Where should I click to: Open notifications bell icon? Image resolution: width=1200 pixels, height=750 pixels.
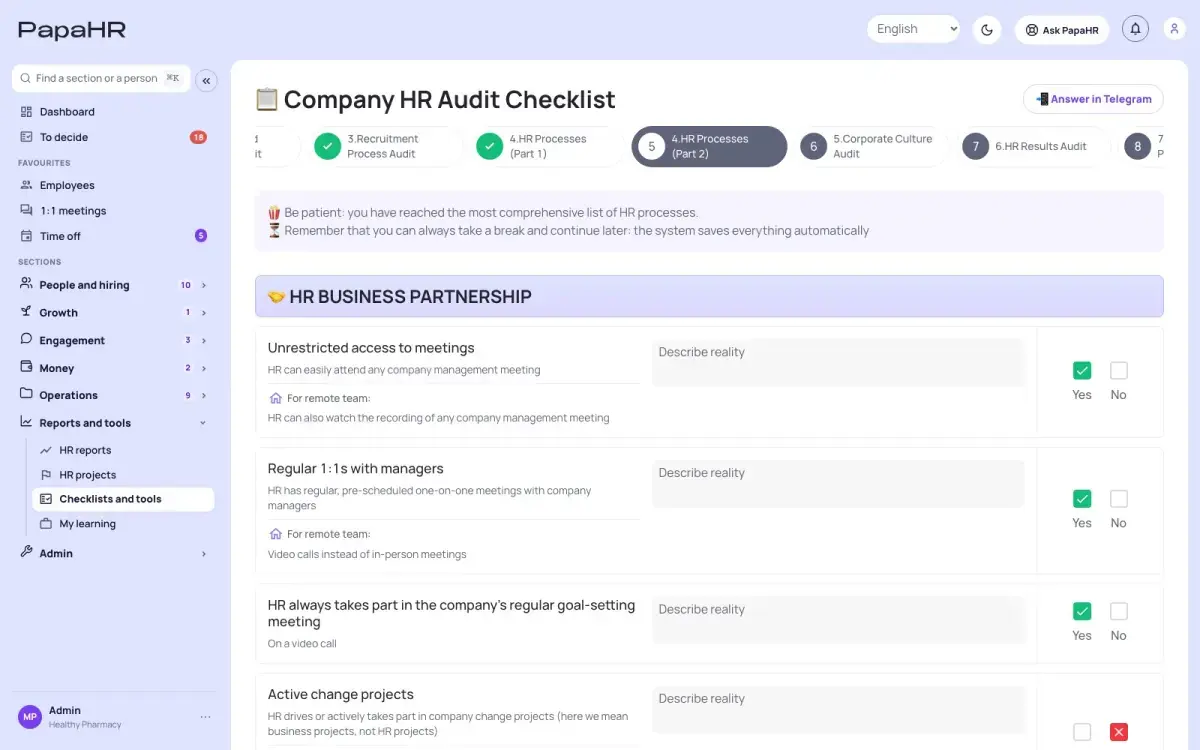(x=1135, y=29)
